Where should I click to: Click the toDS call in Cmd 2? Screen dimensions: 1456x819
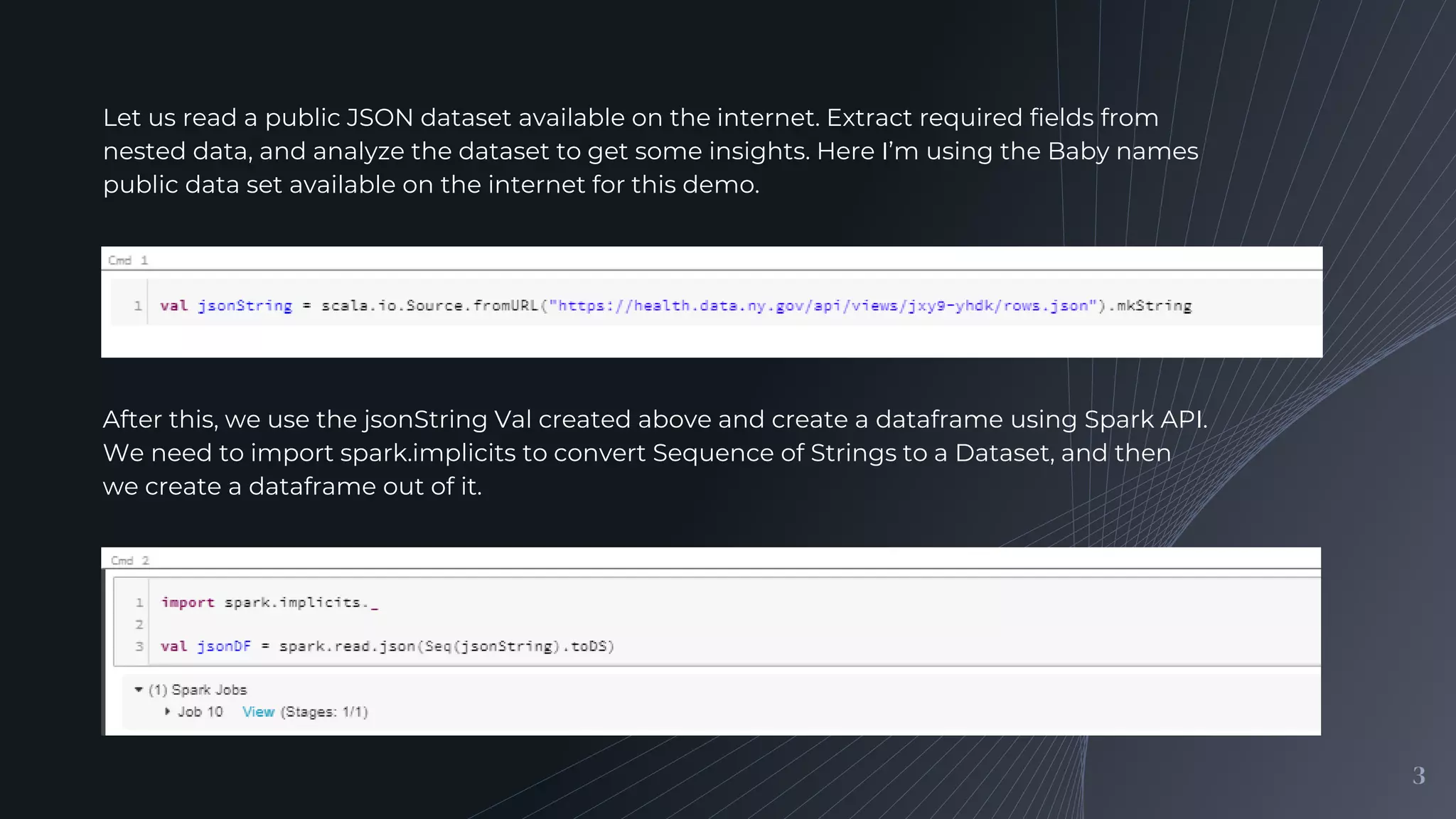pos(589,646)
